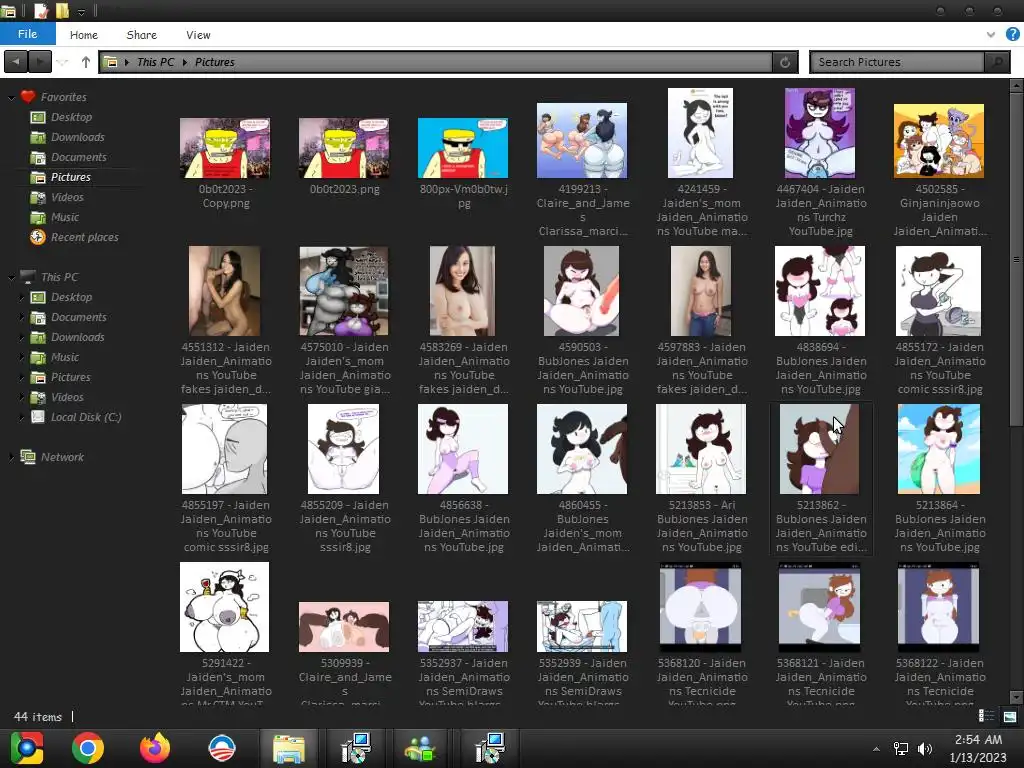Expand Local Disk (C:) node
Image resolution: width=1024 pixels, height=768 pixels.
click(22, 417)
